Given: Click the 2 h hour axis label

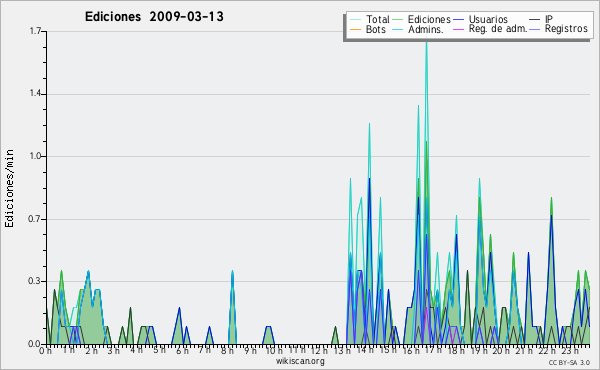Looking at the screenshot, I should click(x=91, y=350).
